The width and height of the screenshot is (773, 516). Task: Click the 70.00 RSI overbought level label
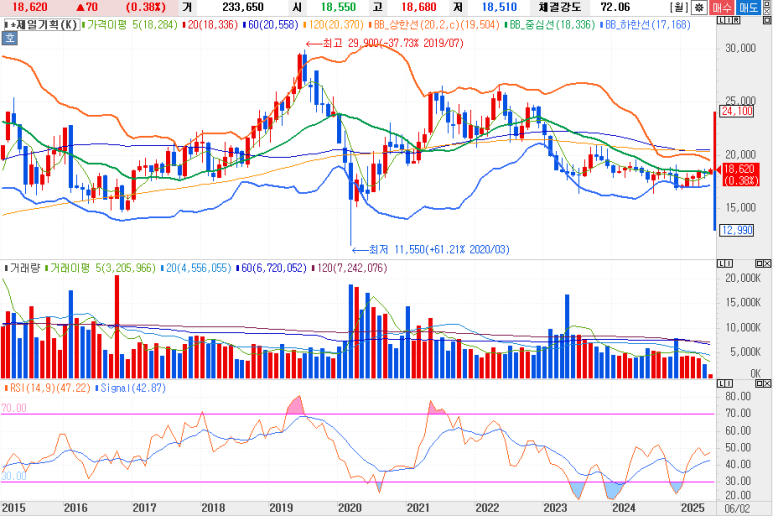pyautogui.click(x=14, y=408)
